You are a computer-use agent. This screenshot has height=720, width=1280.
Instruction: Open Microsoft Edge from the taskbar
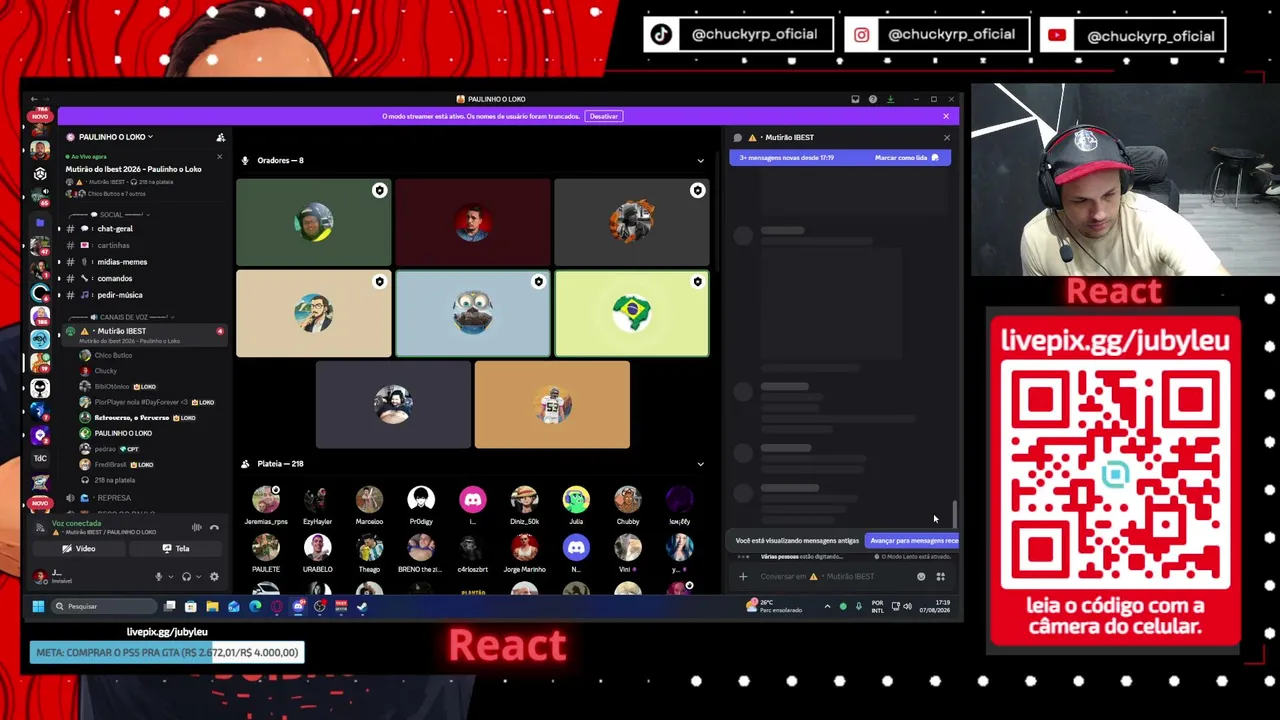[255, 606]
